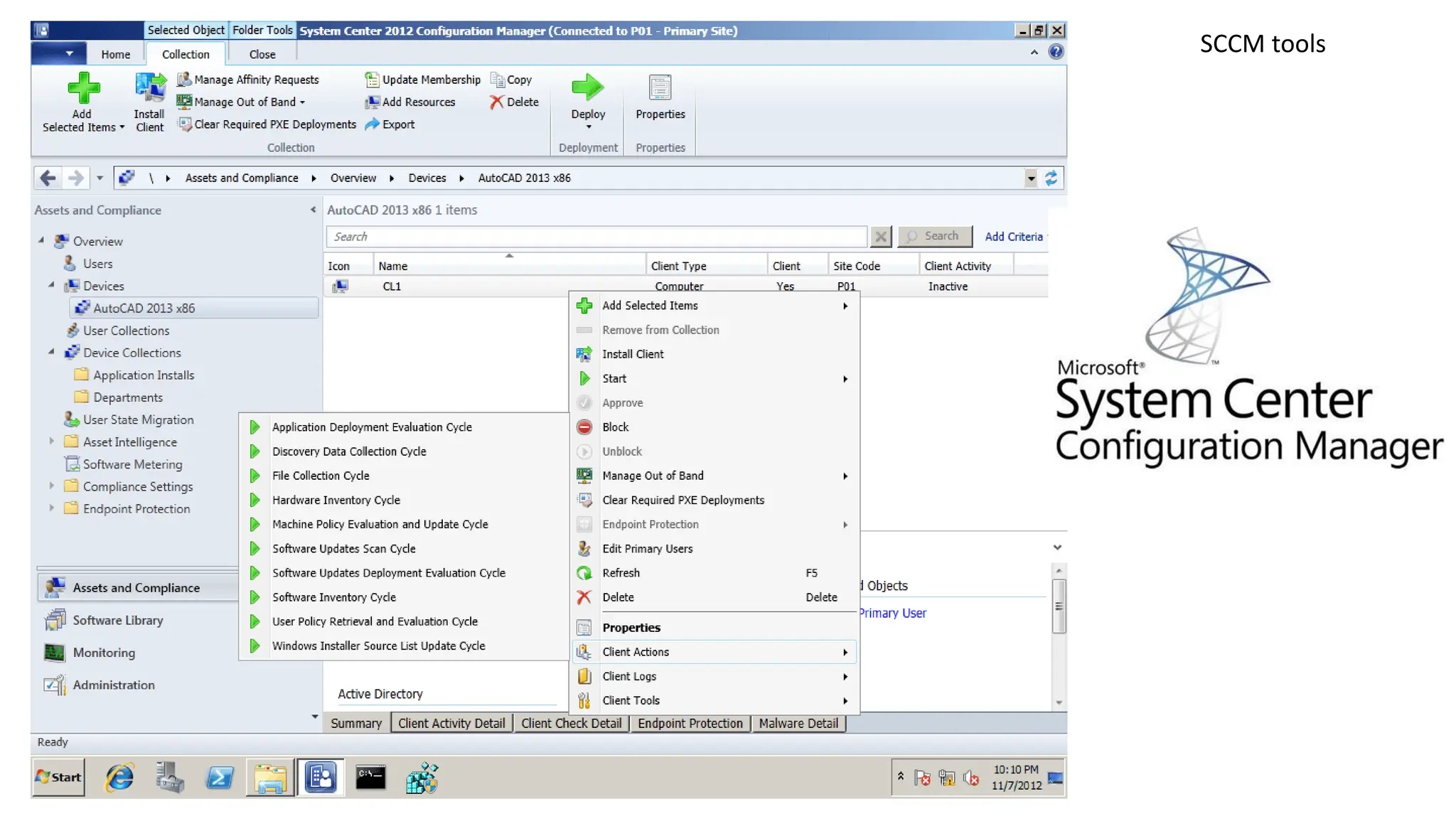This screenshot has height=819, width=1456.
Task: Open Manage Affinity Requests in ribbon
Action: tap(248, 80)
